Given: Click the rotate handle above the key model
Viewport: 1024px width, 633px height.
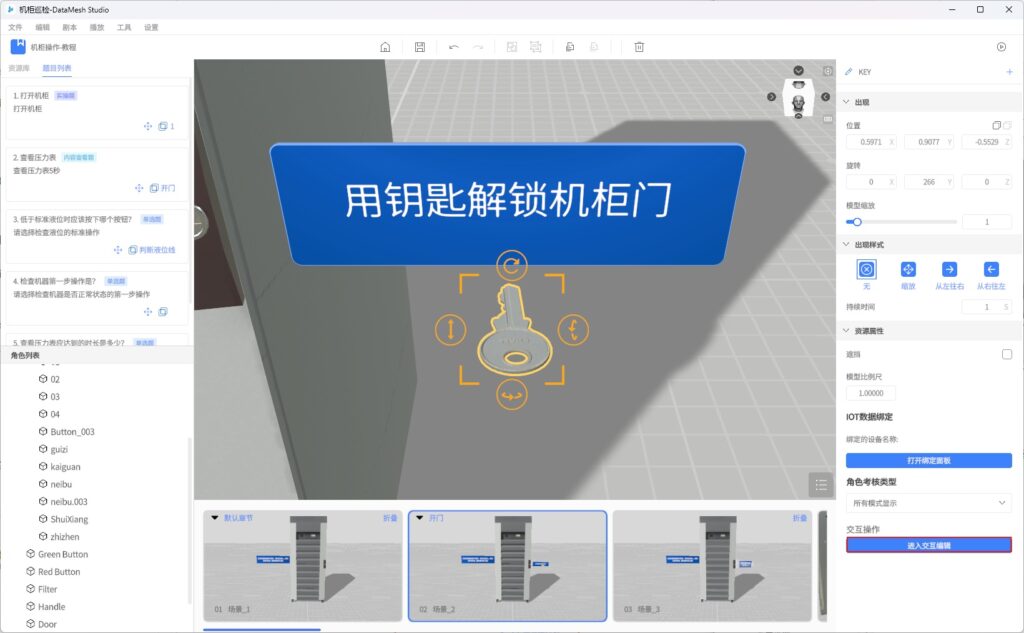Looking at the screenshot, I should point(511,265).
